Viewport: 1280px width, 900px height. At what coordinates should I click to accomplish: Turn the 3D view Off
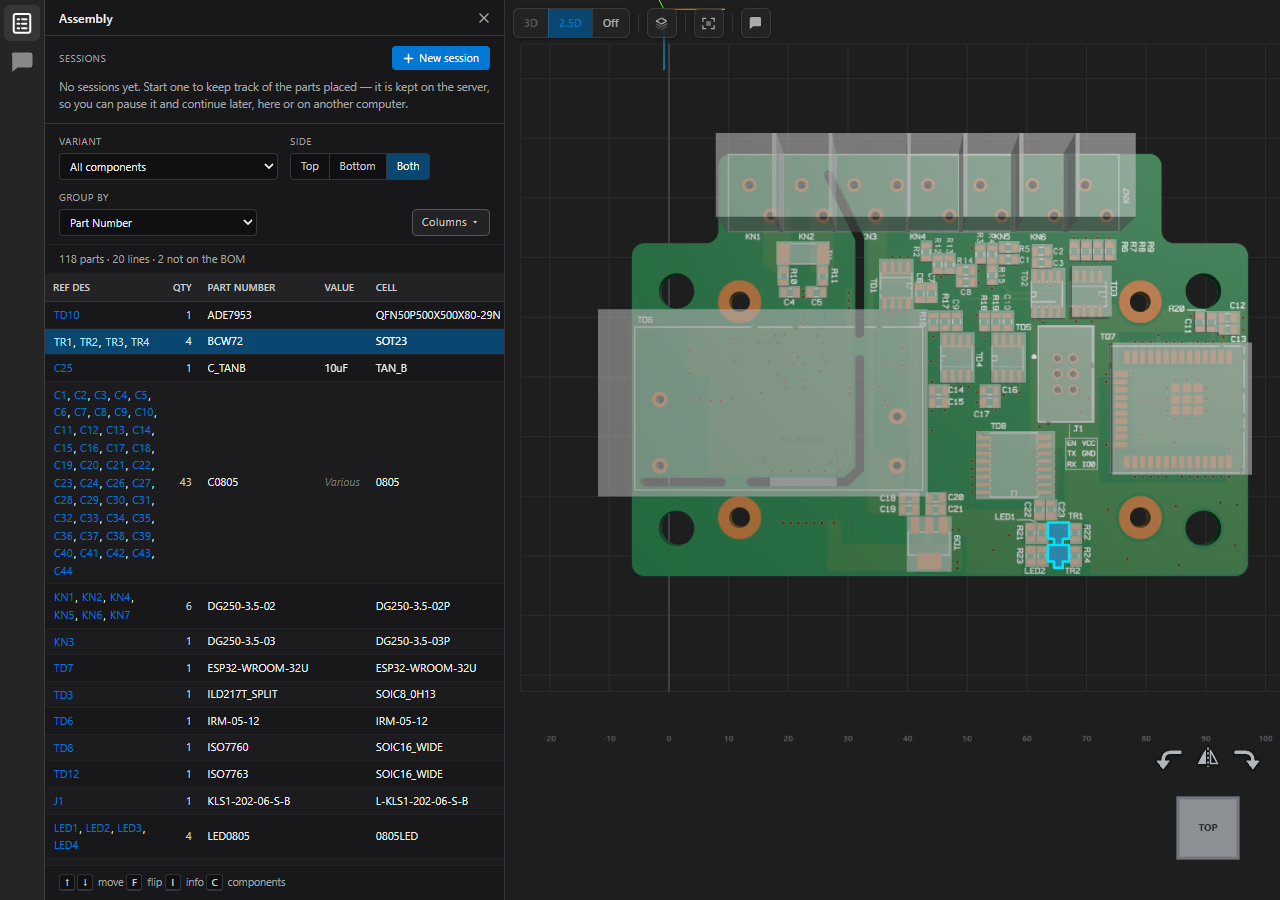click(610, 23)
